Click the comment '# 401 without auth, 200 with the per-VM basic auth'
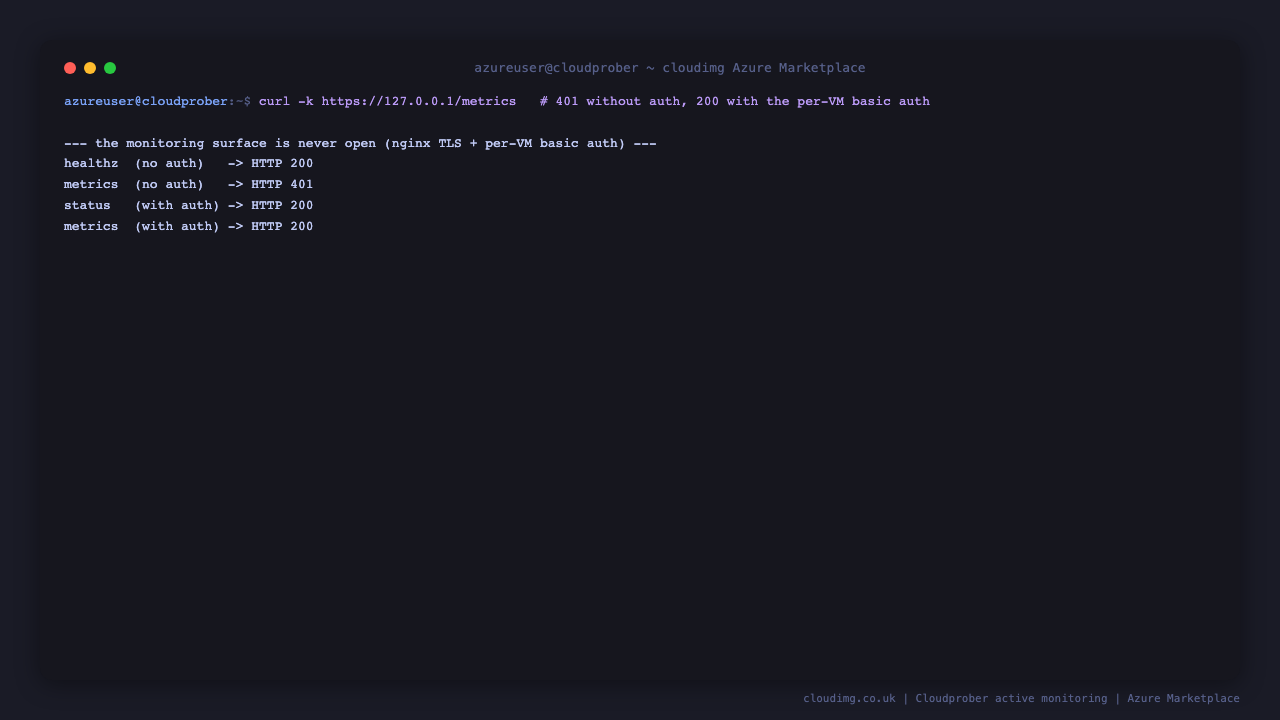Screen dimensions: 1280x720 click(735, 101)
